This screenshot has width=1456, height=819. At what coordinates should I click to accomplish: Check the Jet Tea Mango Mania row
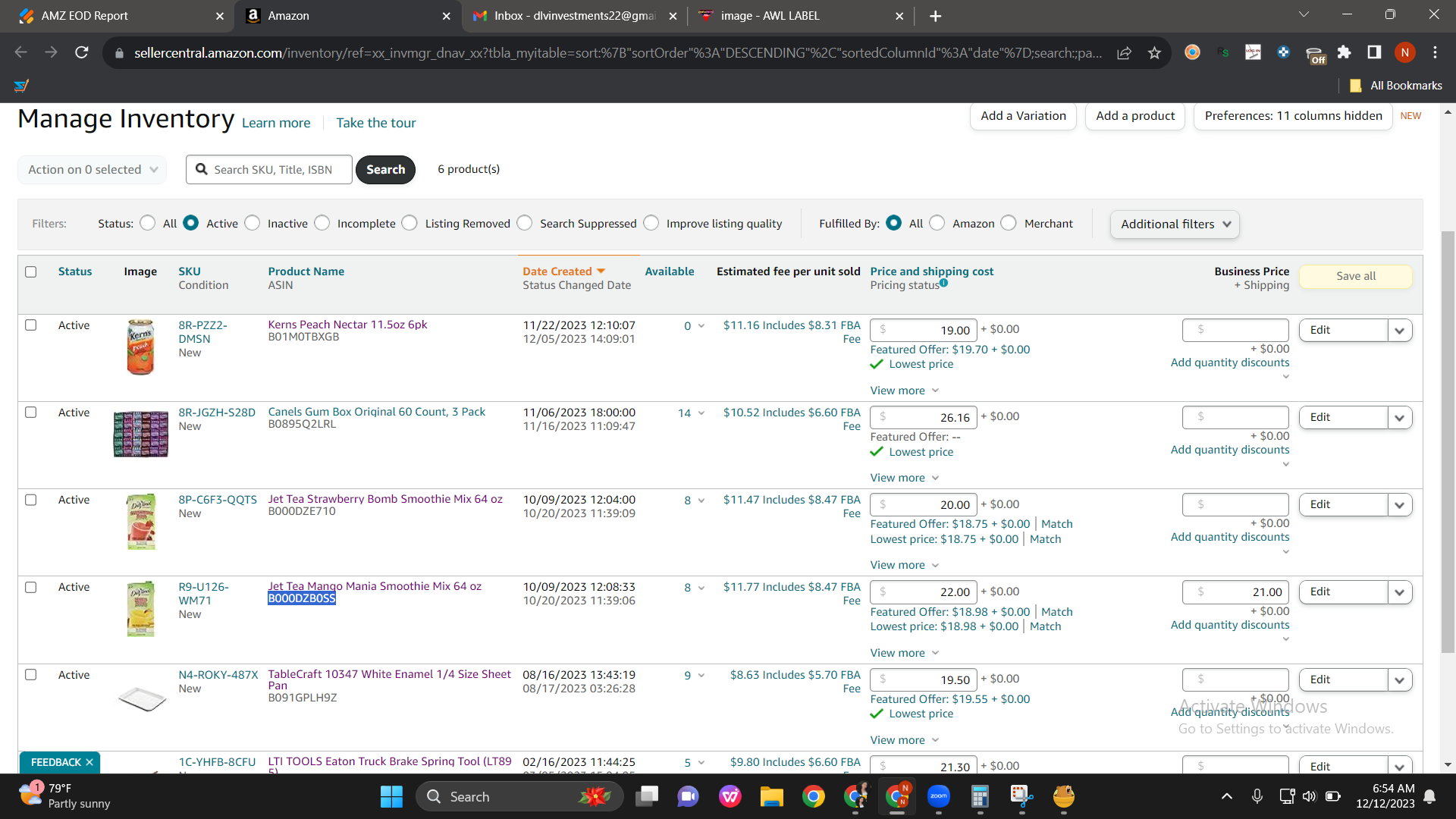(31, 587)
